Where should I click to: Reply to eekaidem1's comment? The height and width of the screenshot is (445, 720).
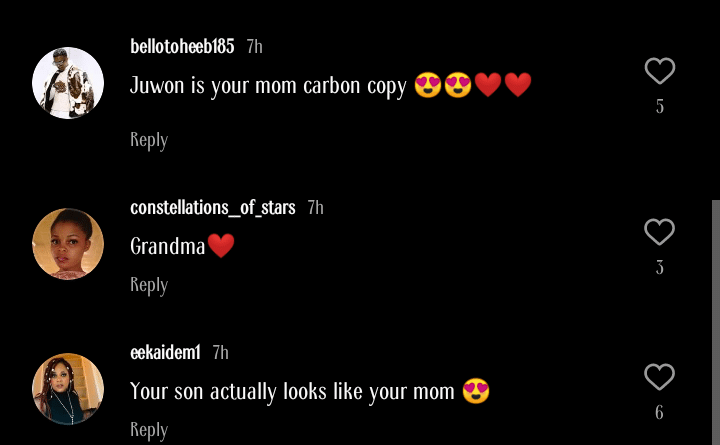149,430
